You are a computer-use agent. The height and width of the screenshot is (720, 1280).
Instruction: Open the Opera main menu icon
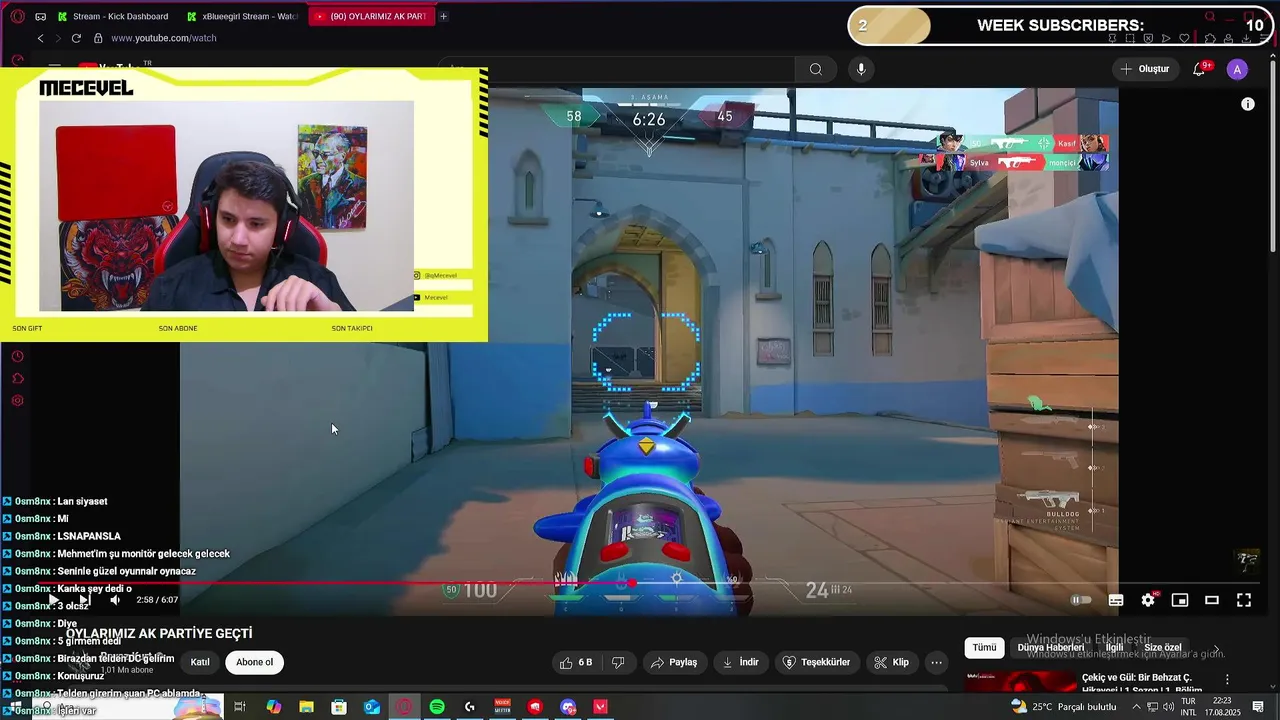tap(18, 16)
